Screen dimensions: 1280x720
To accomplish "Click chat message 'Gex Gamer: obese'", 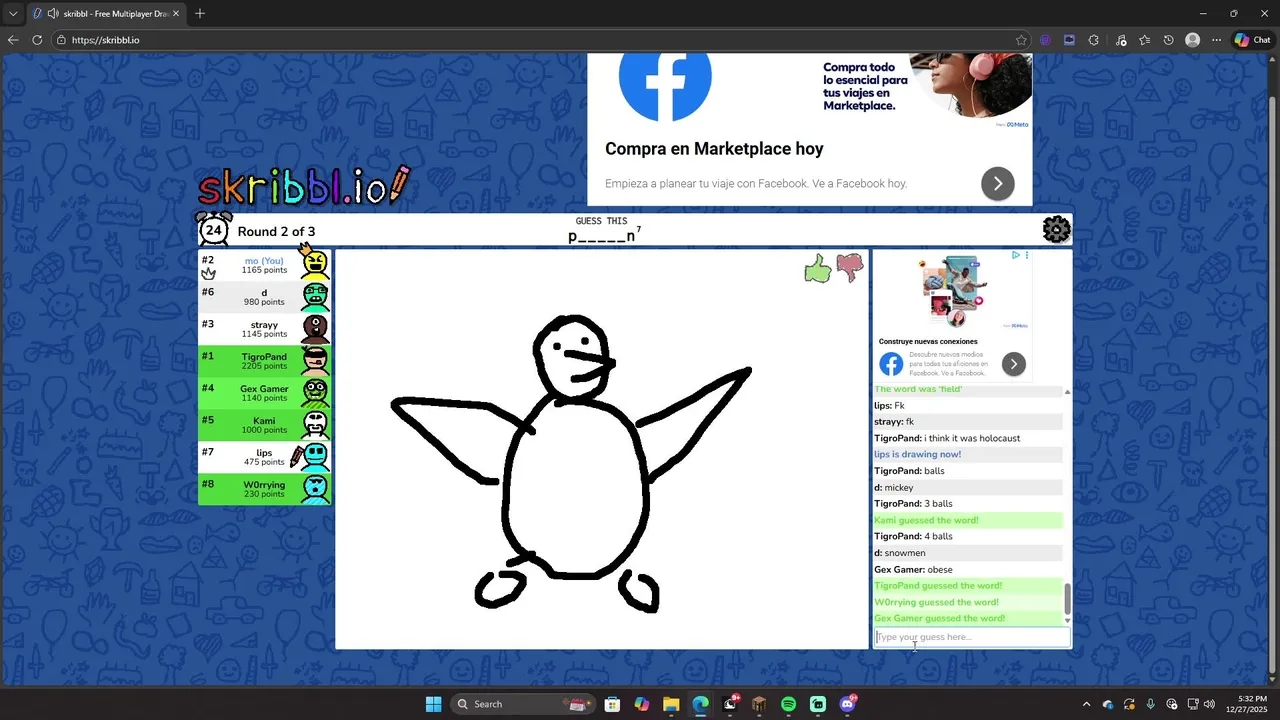I will pyautogui.click(x=913, y=570).
